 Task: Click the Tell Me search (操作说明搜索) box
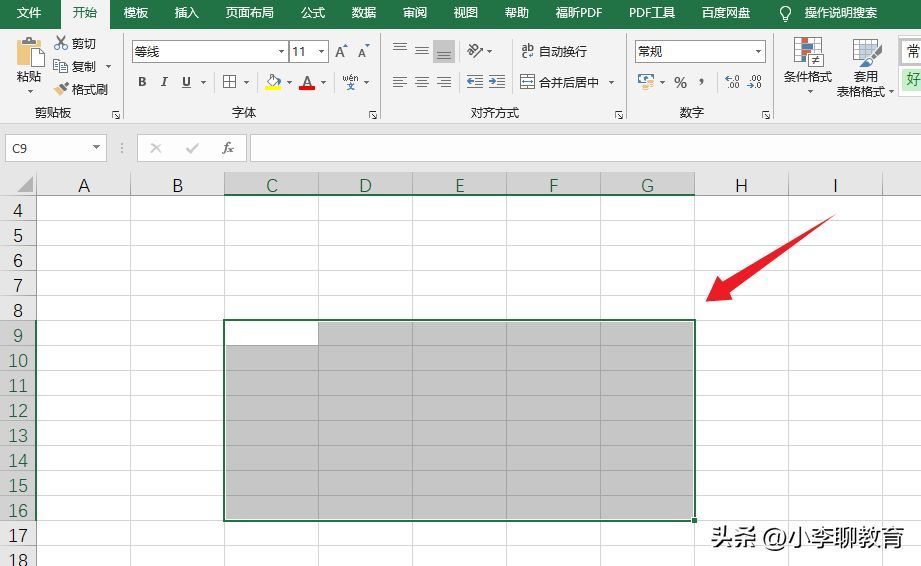coord(841,13)
